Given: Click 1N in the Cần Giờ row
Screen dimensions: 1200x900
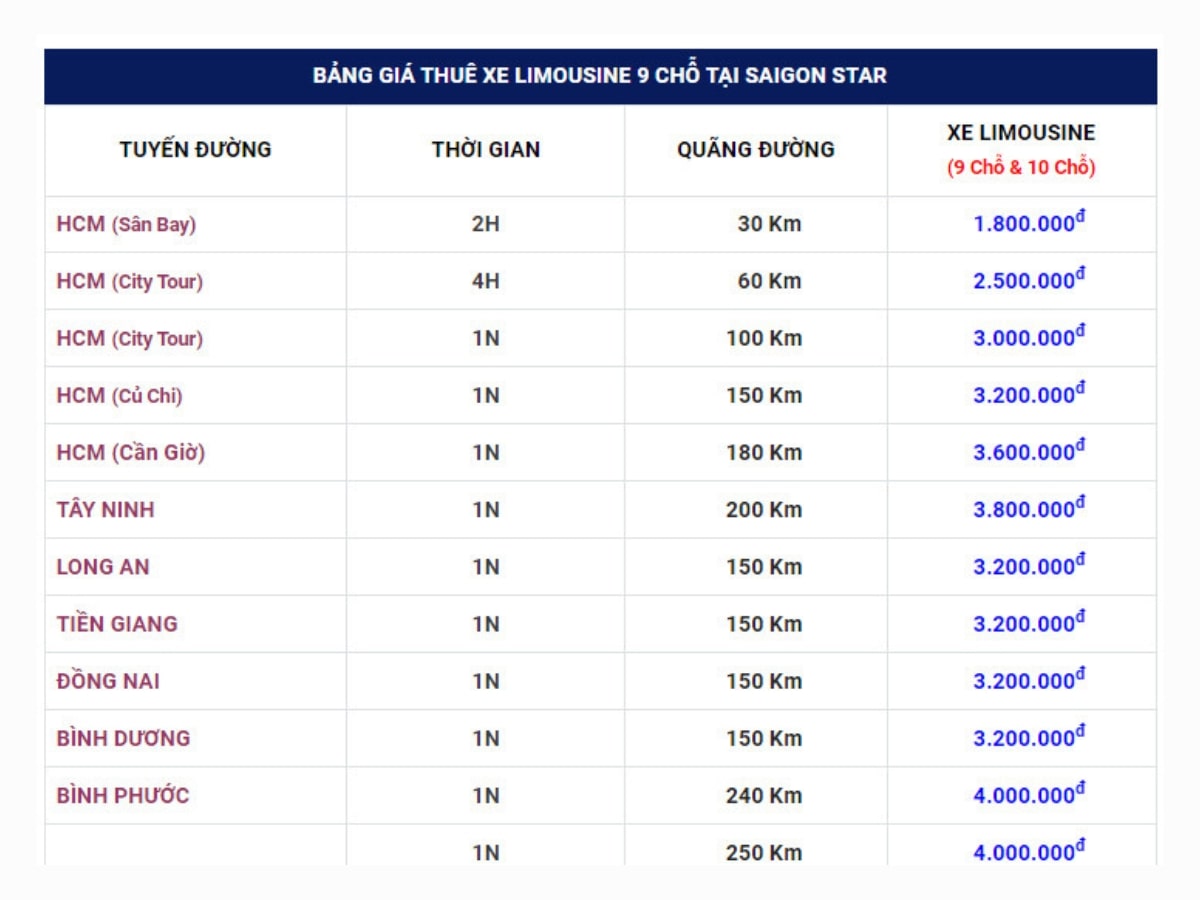Looking at the screenshot, I should [486, 453].
